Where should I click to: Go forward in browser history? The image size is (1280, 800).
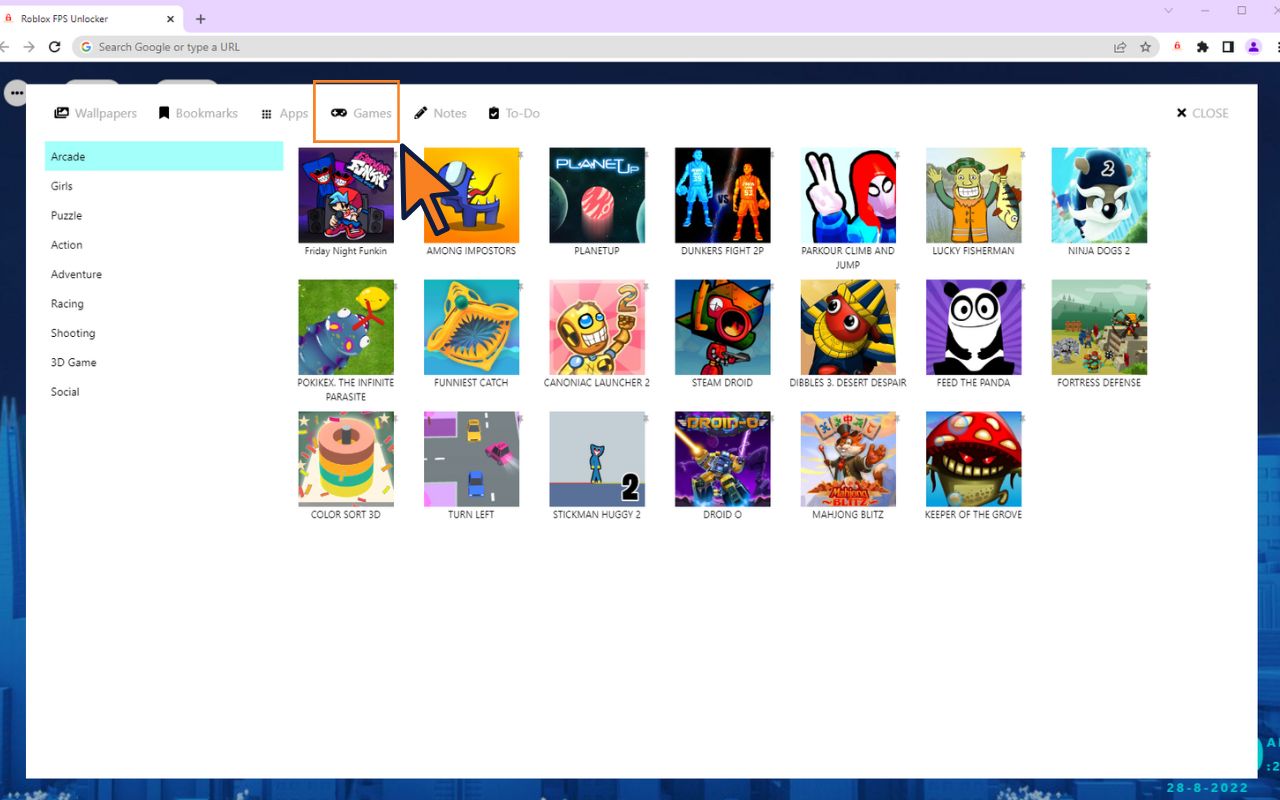(29, 47)
